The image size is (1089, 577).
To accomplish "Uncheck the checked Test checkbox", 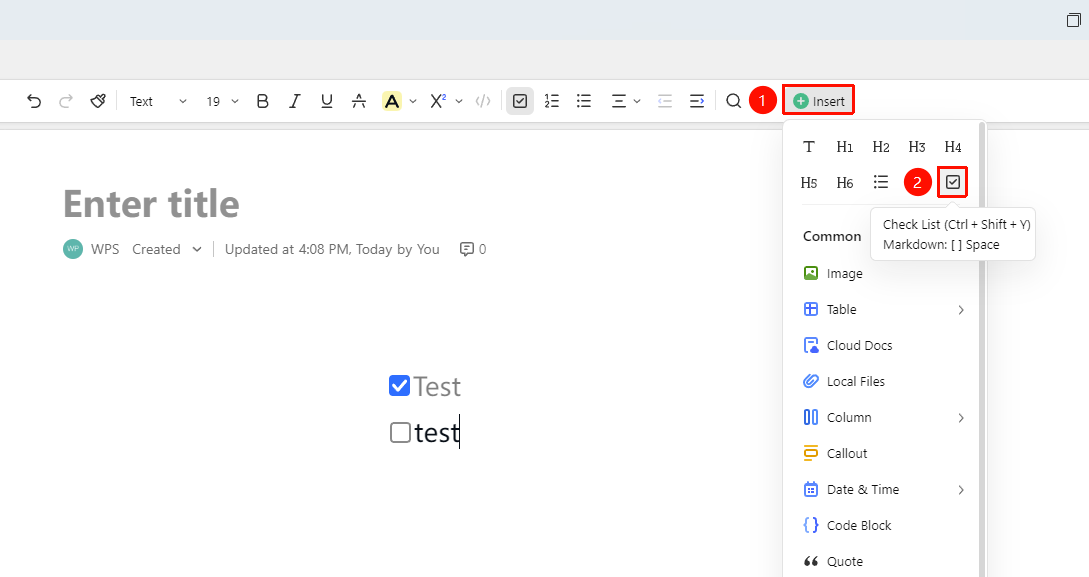I will 399,385.
